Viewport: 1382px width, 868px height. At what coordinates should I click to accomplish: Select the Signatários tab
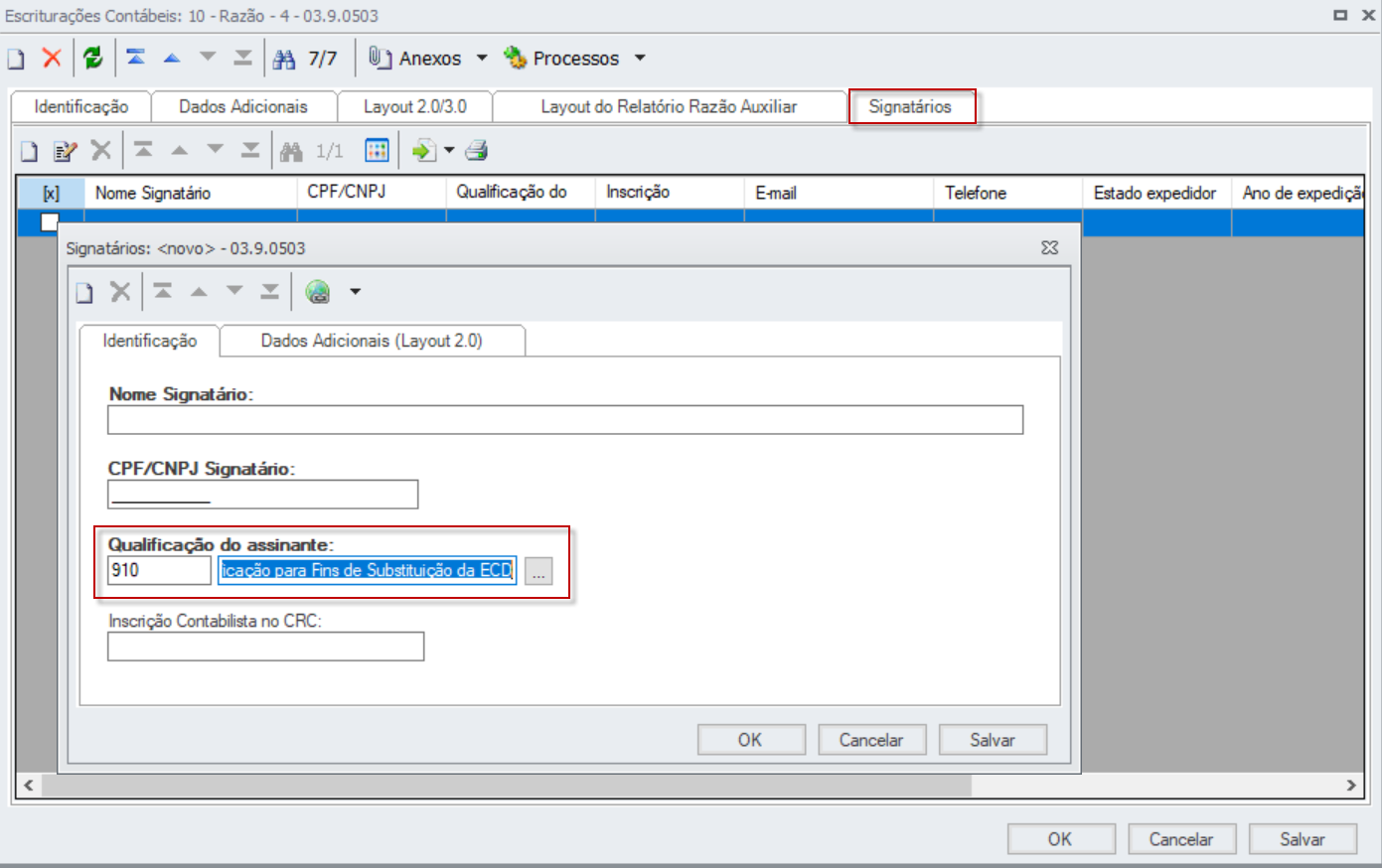pyautogui.click(x=910, y=106)
